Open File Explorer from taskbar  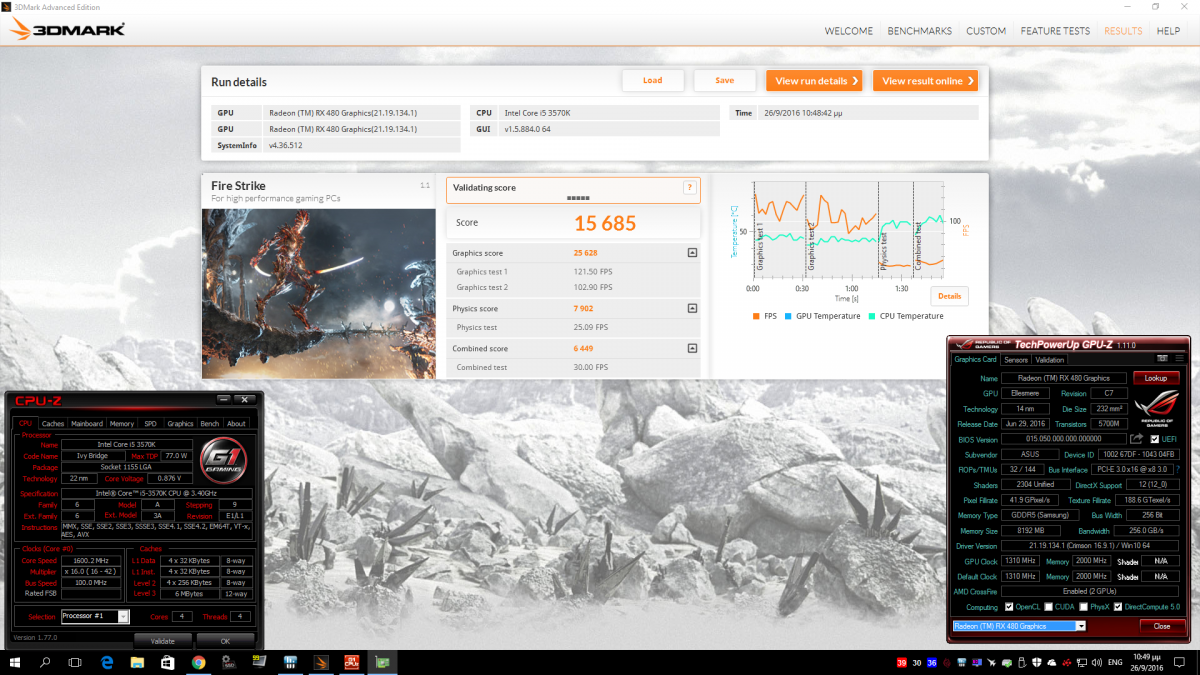click(137, 662)
